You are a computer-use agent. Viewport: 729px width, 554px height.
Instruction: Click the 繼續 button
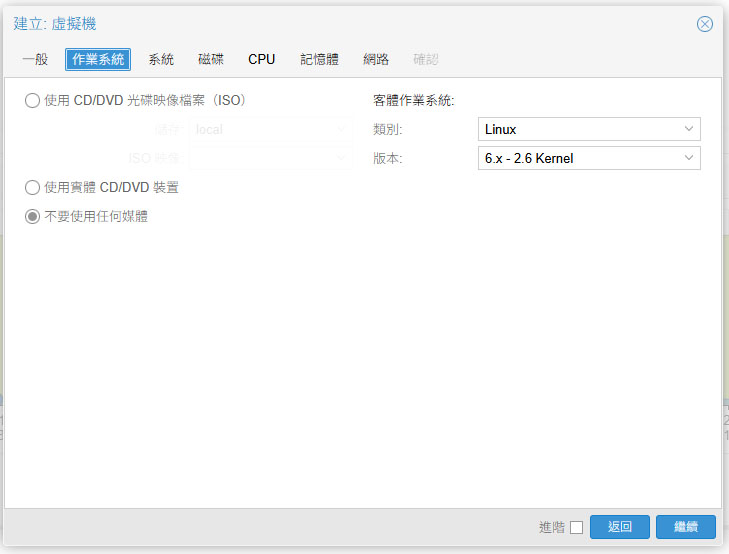(x=685, y=527)
